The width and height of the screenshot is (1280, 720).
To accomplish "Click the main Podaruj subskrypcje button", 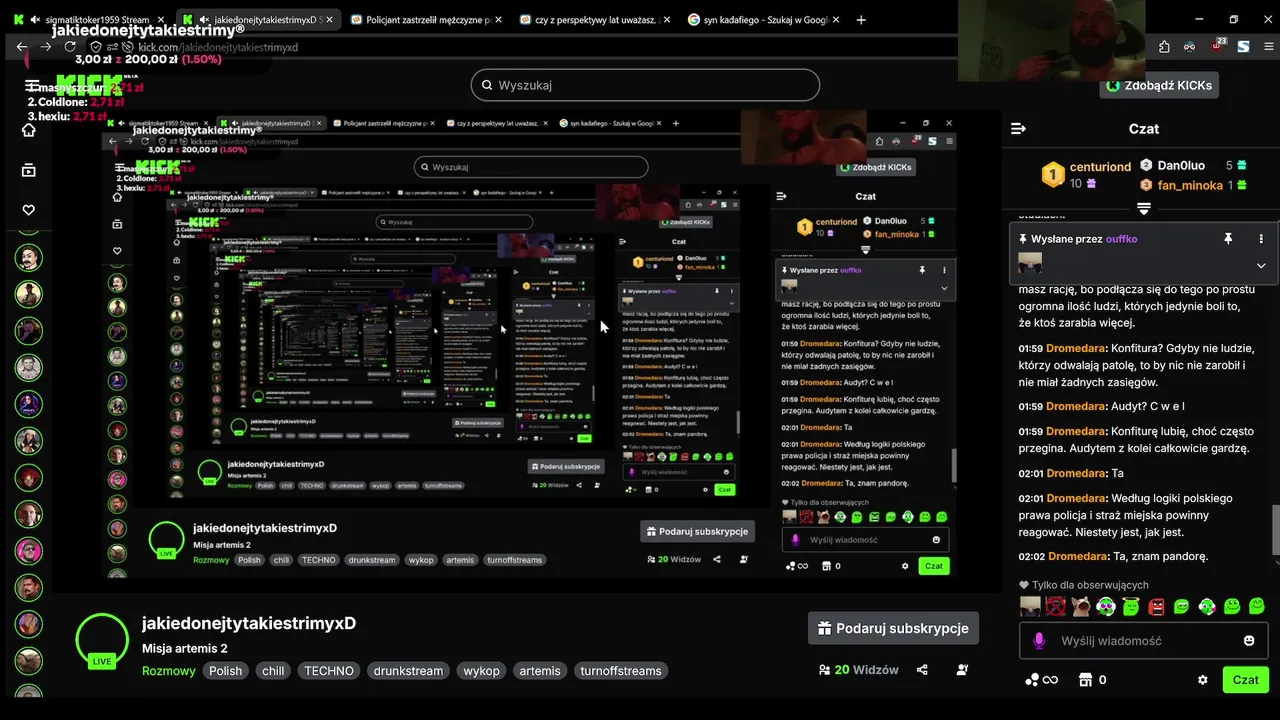I will [x=893, y=628].
